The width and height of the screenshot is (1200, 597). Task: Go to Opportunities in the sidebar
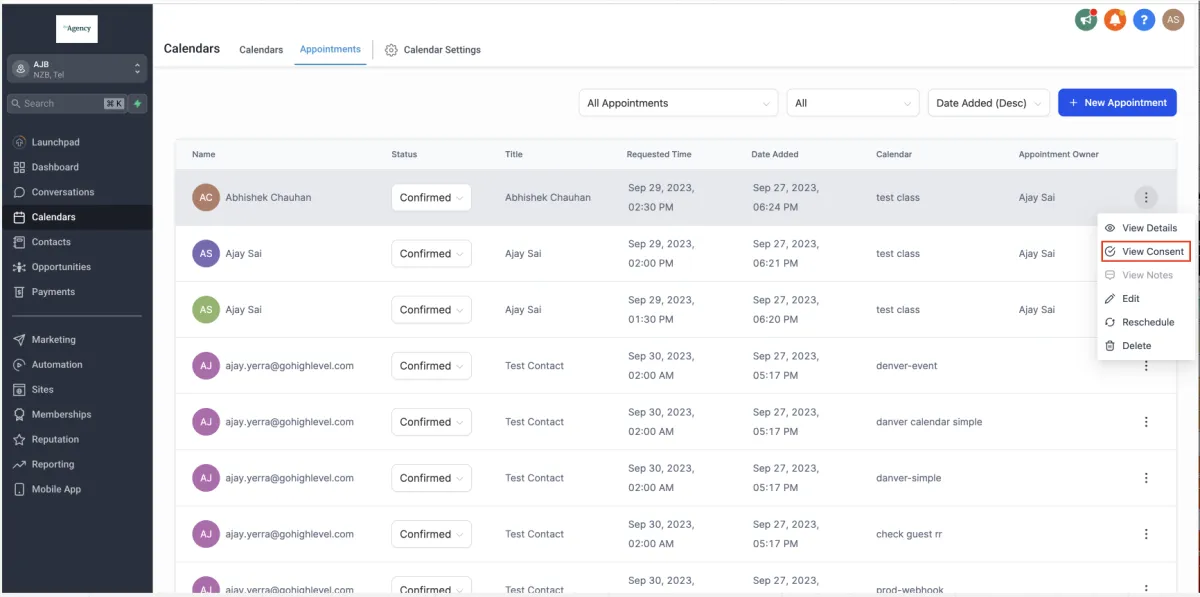coord(61,267)
